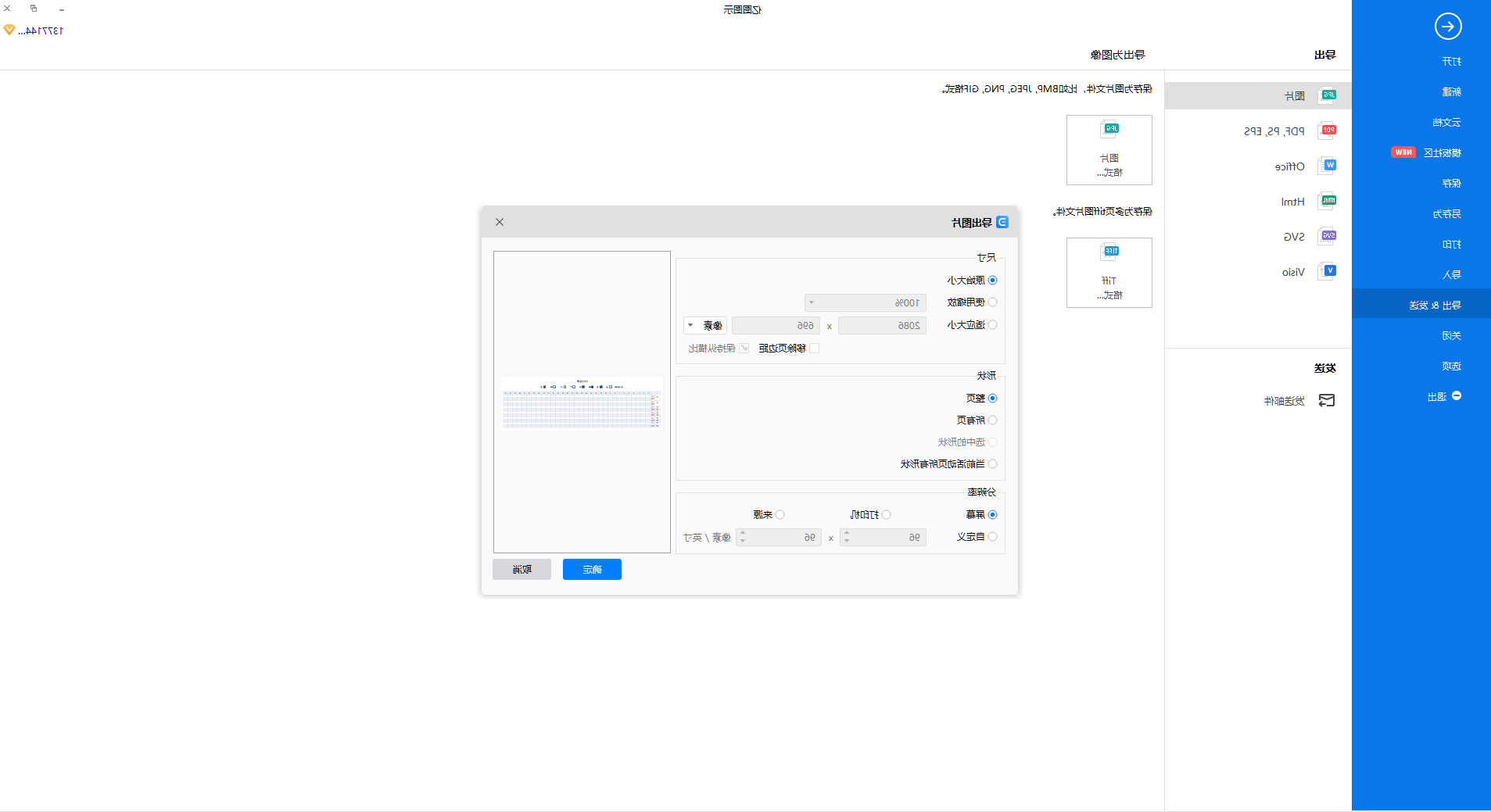This screenshot has height=812, width=1491.
Task: Click the back arrow circle icon in the blue sidebar
Action: 1448,27
